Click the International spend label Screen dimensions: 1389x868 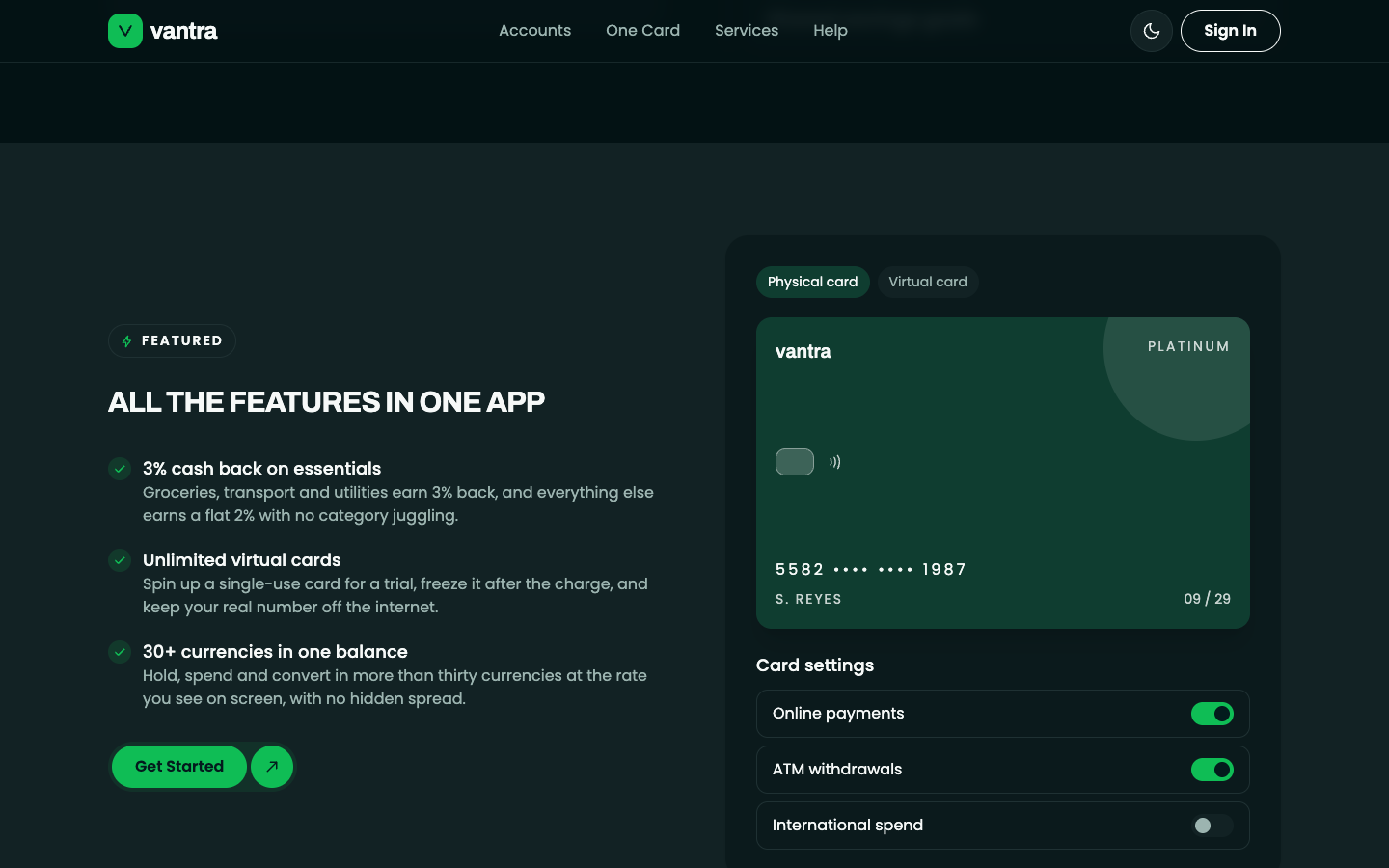coord(848,826)
